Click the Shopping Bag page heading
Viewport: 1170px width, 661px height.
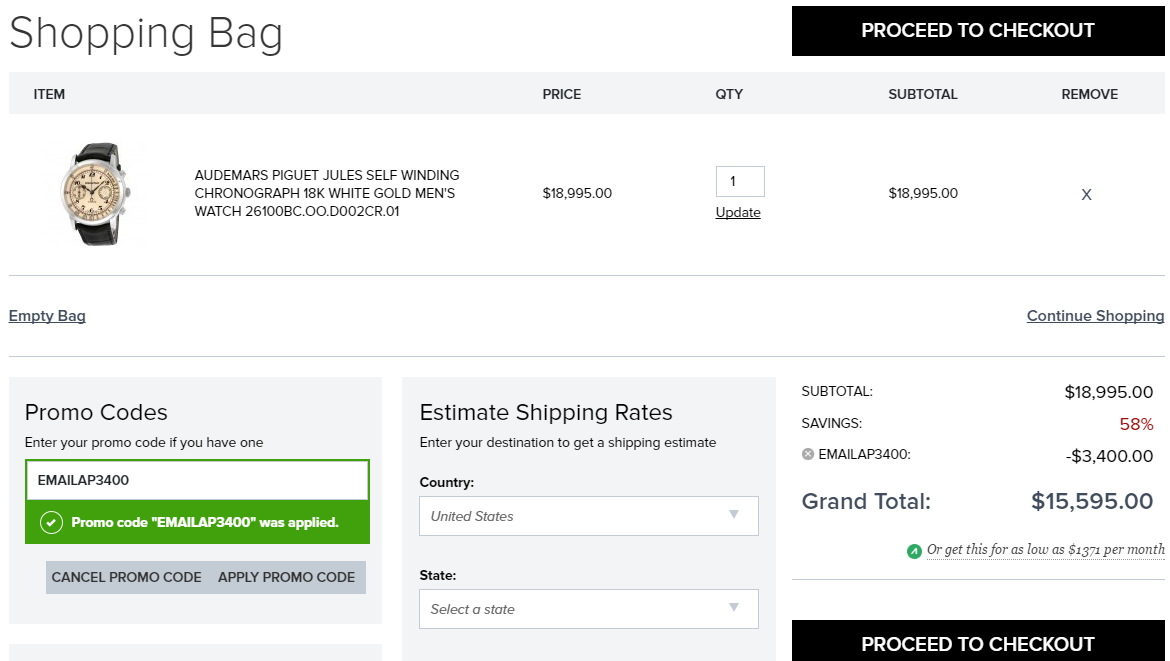coord(146,34)
